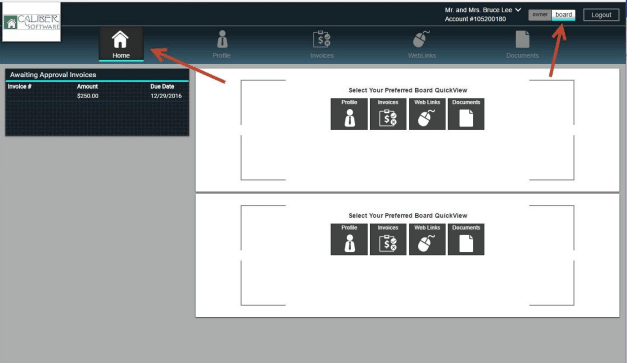Select Invoices tile in bottom QuickView
627x363 pixels.
click(388, 239)
